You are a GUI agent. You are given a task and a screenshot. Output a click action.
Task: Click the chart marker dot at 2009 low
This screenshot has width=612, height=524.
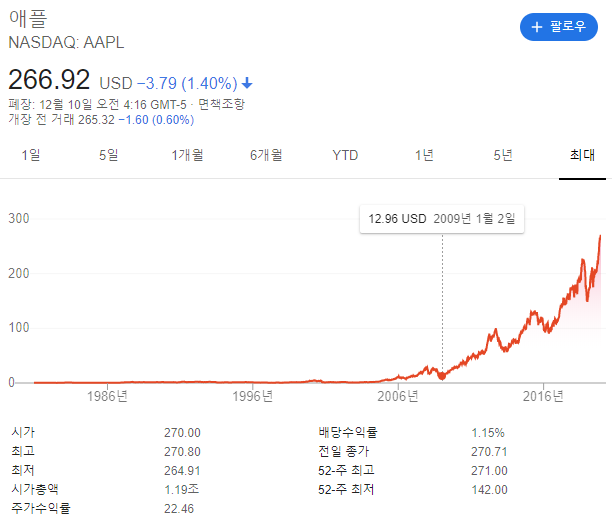click(442, 377)
